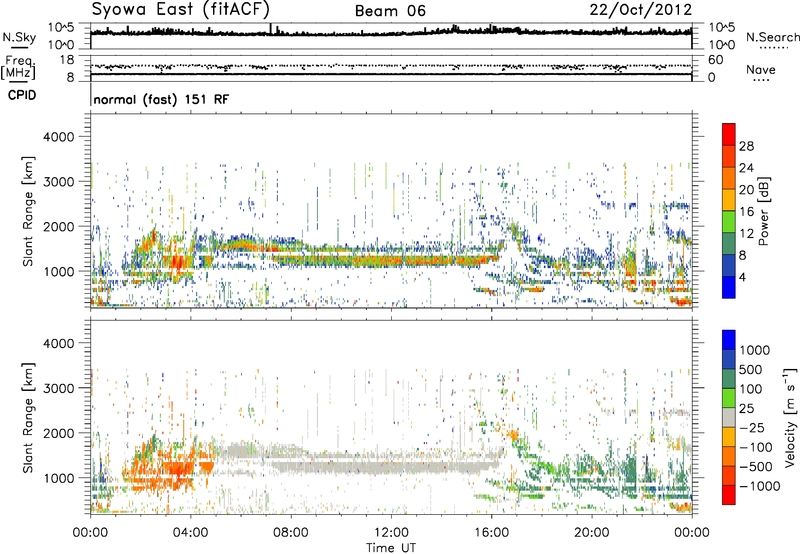The height and width of the screenshot is (554, 800).
Task: Click the 'Freq. [MHz]' axis label
Action: coord(18,68)
